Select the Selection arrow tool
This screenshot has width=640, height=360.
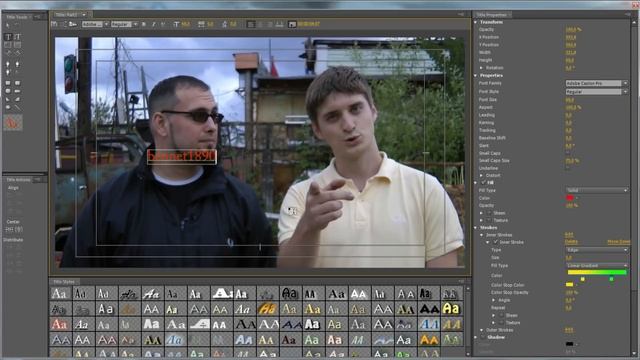pyautogui.click(x=8, y=25)
